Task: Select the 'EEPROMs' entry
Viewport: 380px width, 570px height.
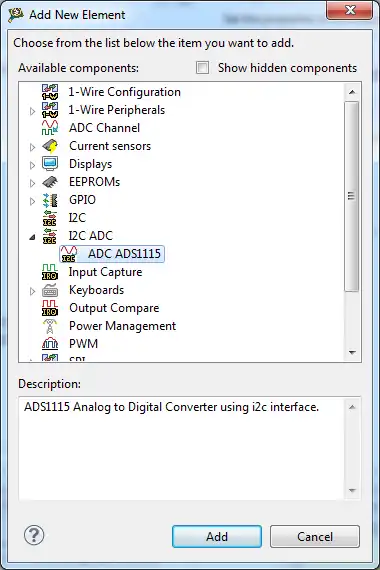Action: pyautogui.click(x=95, y=182)
